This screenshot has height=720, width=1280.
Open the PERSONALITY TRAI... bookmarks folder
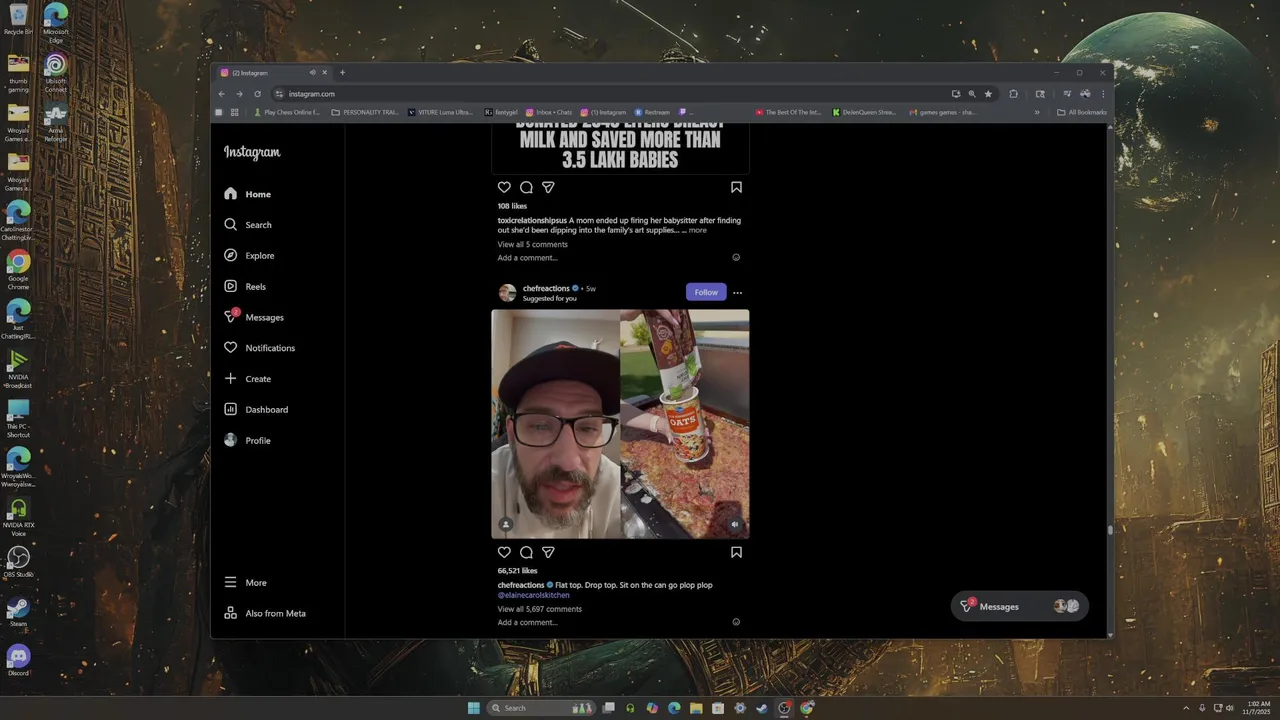pos(365,112)
